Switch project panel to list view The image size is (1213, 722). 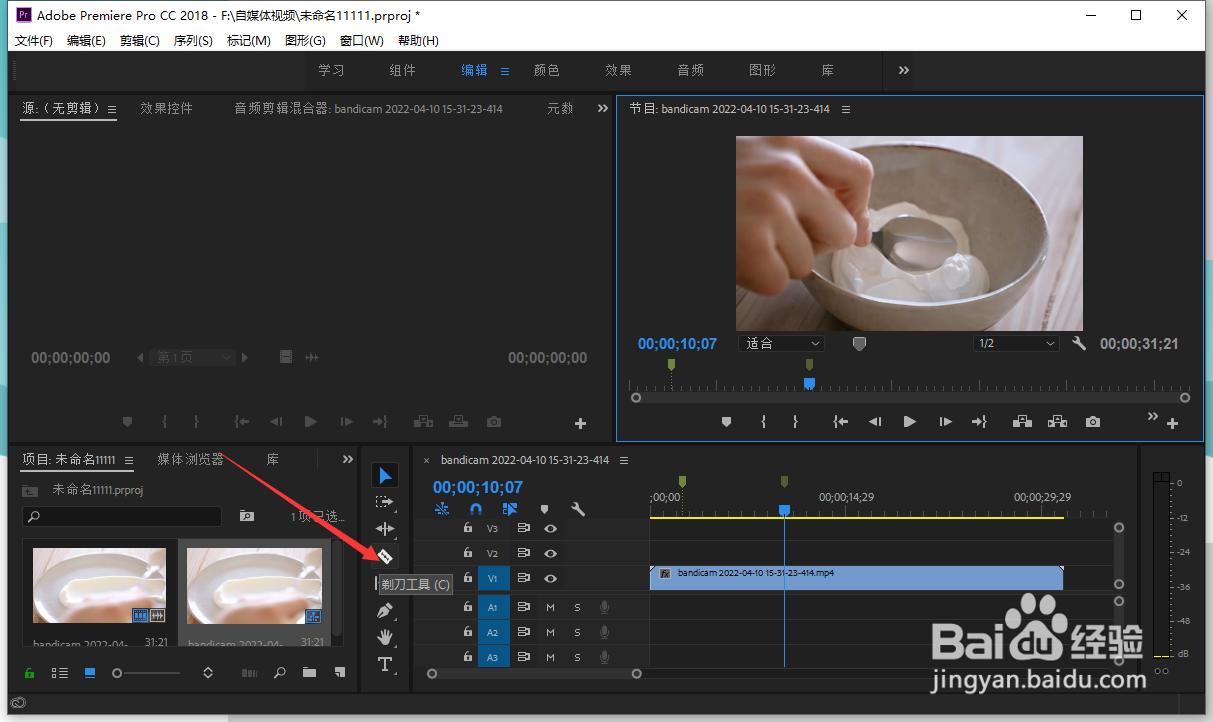pyautogui.click(x=60, y=673)
